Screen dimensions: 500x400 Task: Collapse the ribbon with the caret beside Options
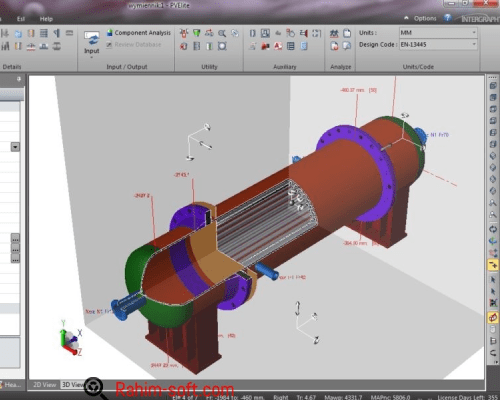[x=406, y=18]
